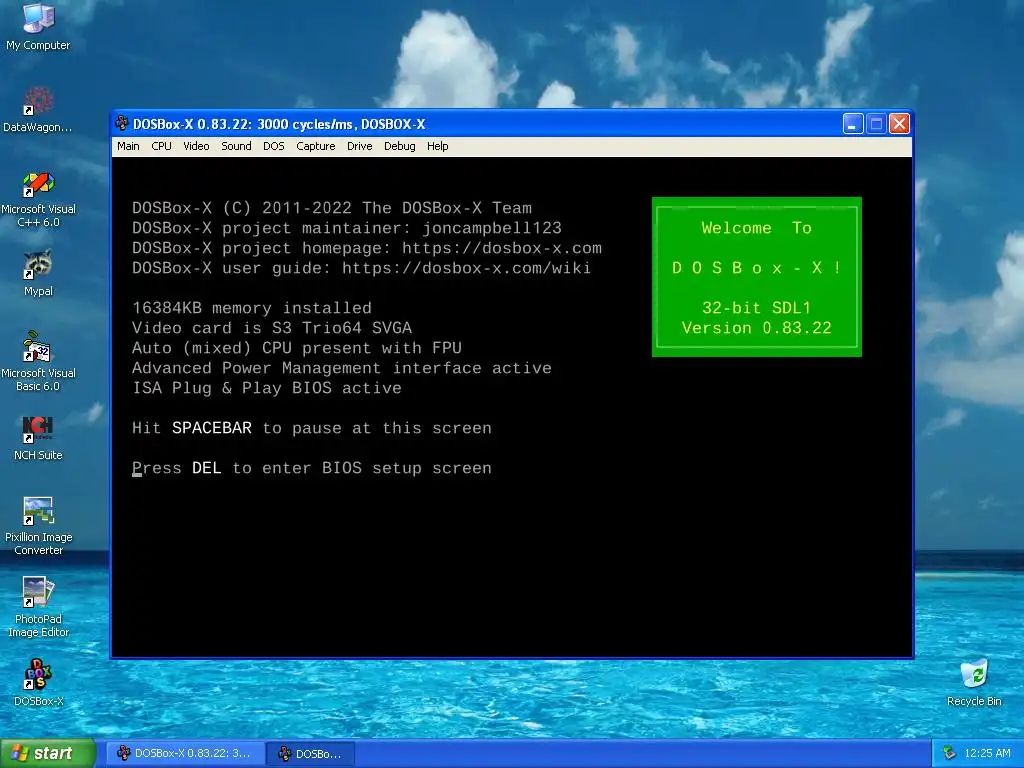
Task: Click the DOSBox-X window title bar text
Action: [x=279, y=124]
